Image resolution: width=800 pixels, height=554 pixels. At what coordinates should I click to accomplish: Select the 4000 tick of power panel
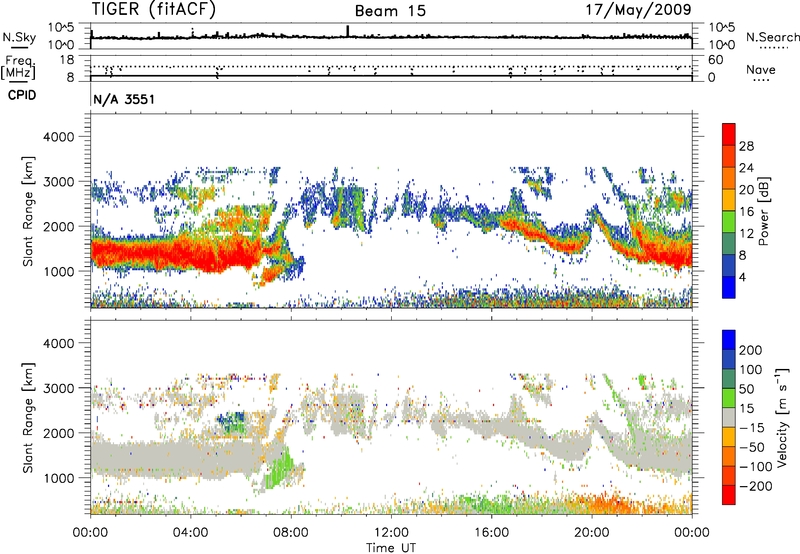coord(58,137)
